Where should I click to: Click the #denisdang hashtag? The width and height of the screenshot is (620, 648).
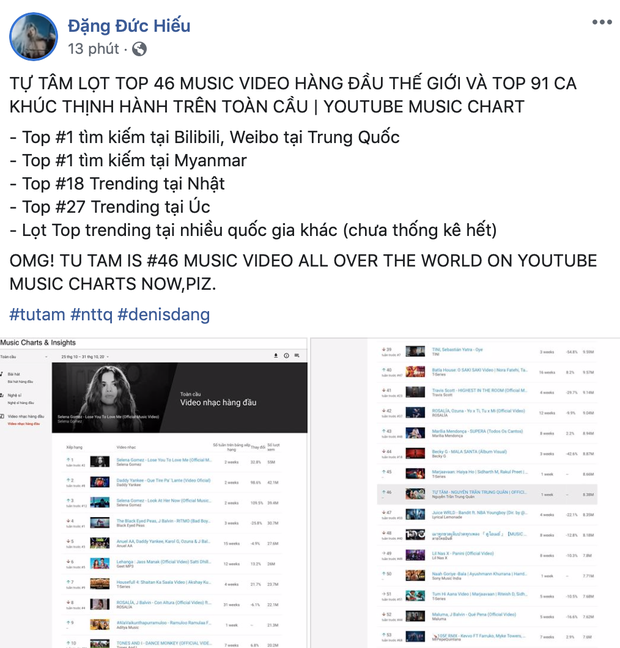click(x=164, y=315)
